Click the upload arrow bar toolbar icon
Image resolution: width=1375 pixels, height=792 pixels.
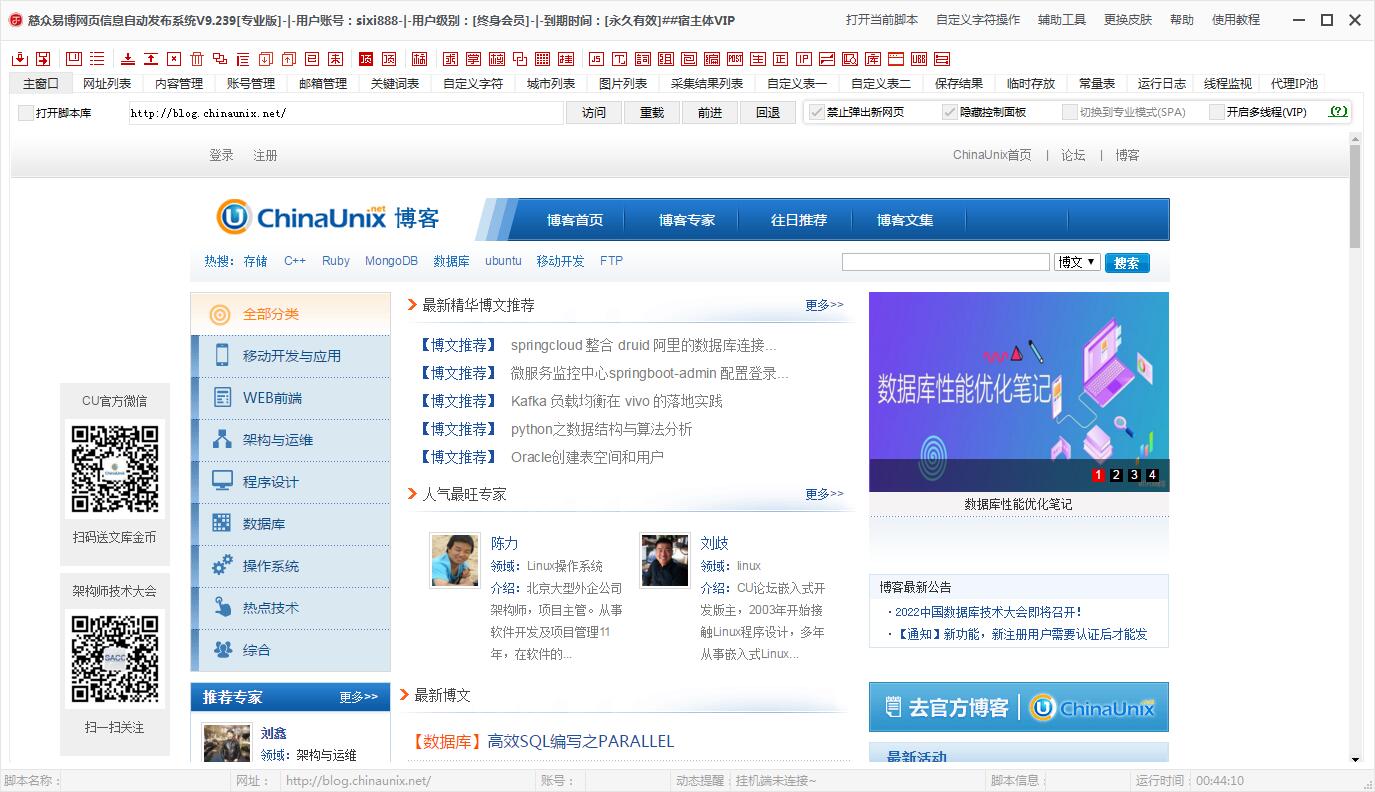click(151, 59)
